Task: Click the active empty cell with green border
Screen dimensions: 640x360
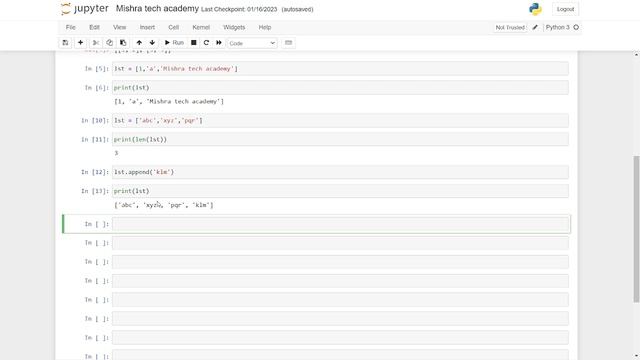Action: coord(340,224)
